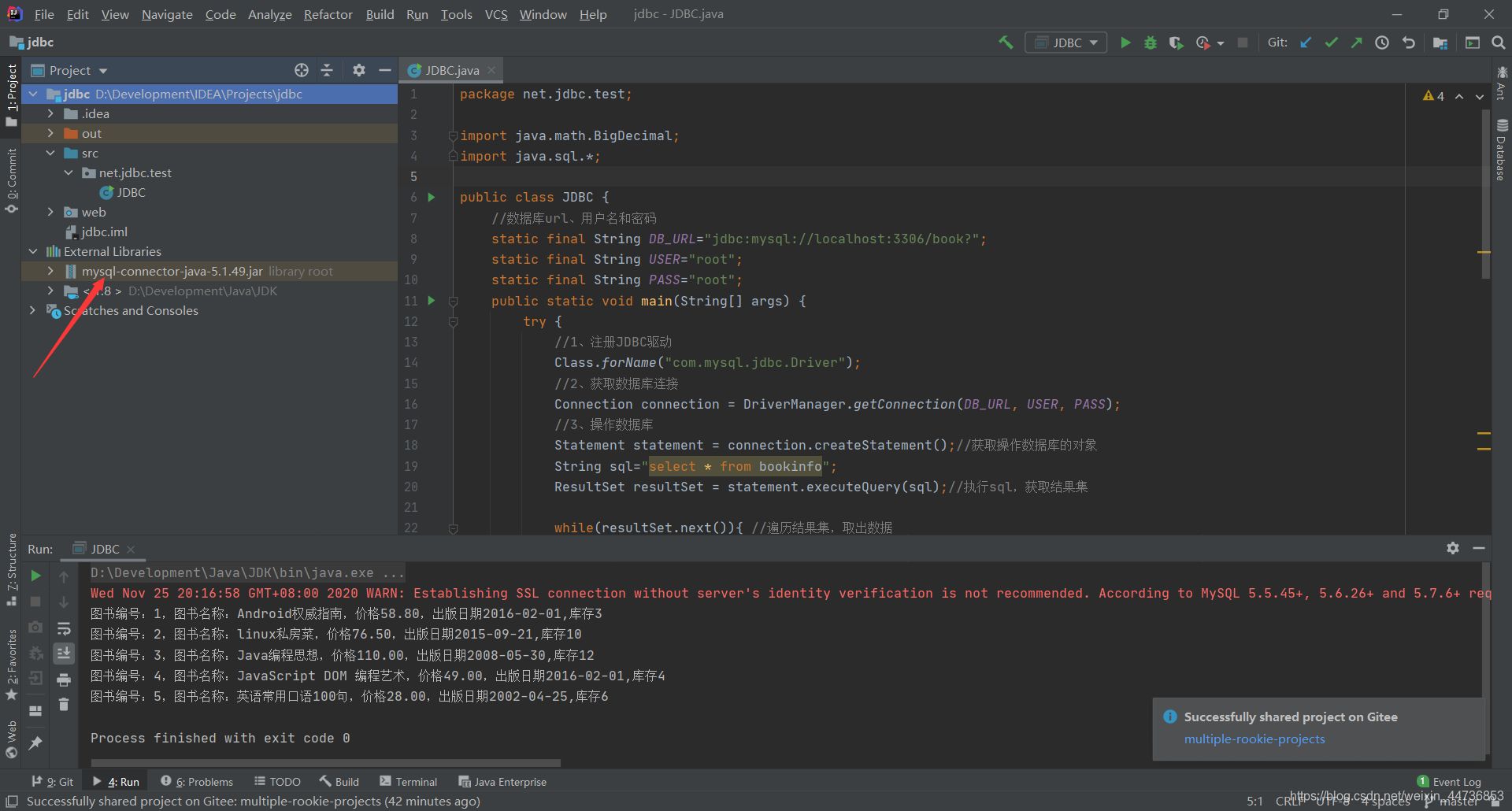Collapse External Libraries node
The width and height of the screenshot is (1512, 811).
[x=33, y=251]
